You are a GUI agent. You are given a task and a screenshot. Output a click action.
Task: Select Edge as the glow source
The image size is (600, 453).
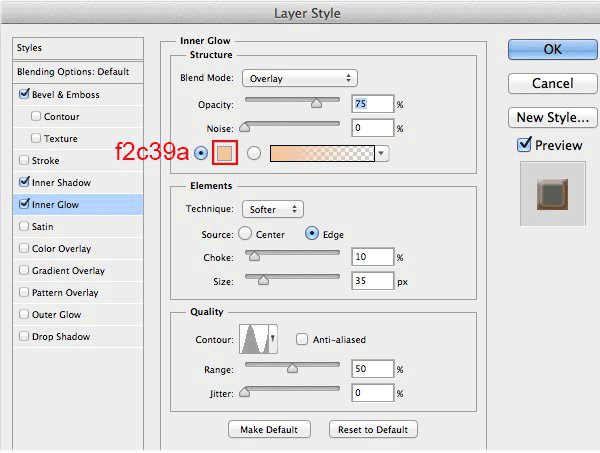[312, 233]
